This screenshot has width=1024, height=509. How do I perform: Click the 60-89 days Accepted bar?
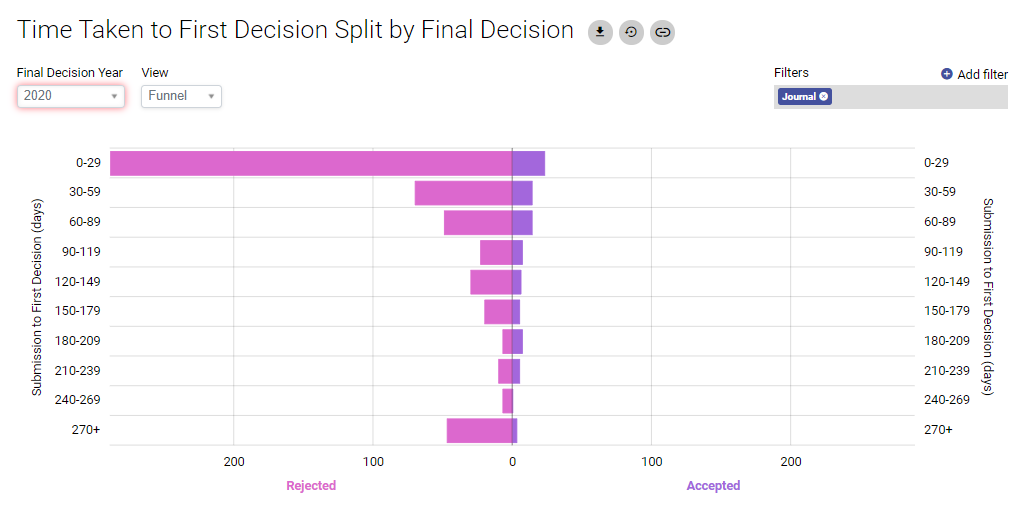(x=522, y=222)
